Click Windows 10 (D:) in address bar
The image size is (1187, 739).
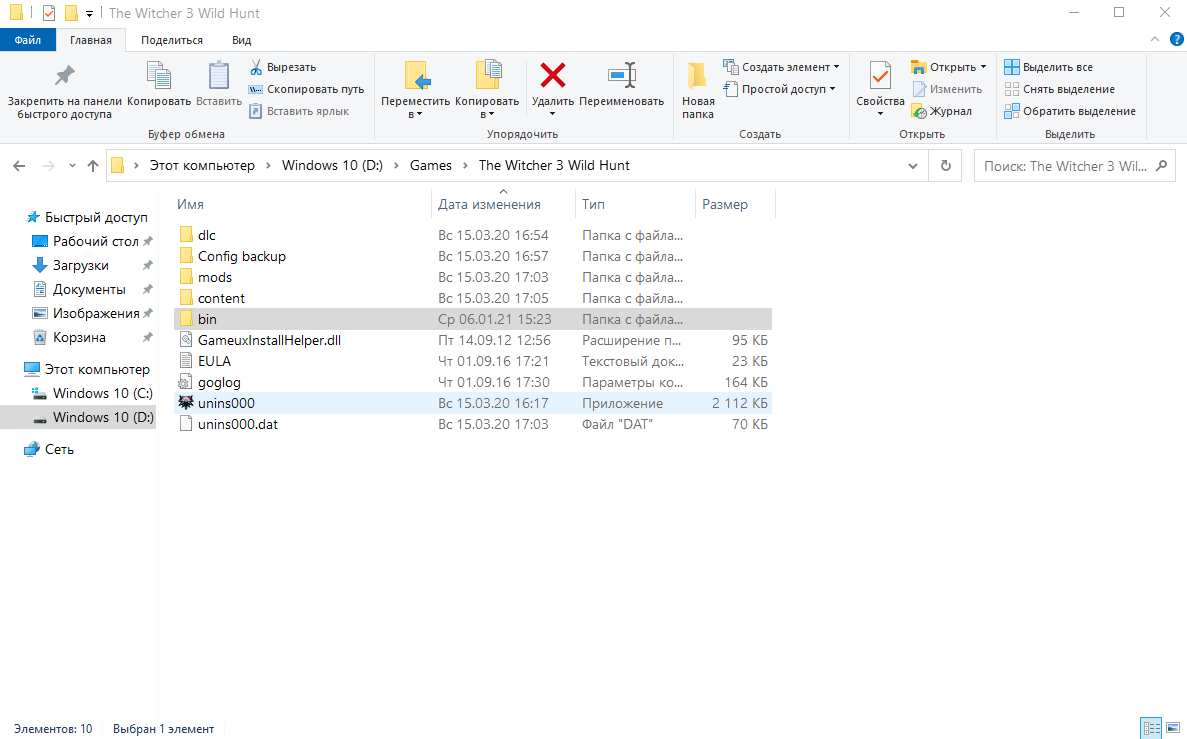click(332, 166)
